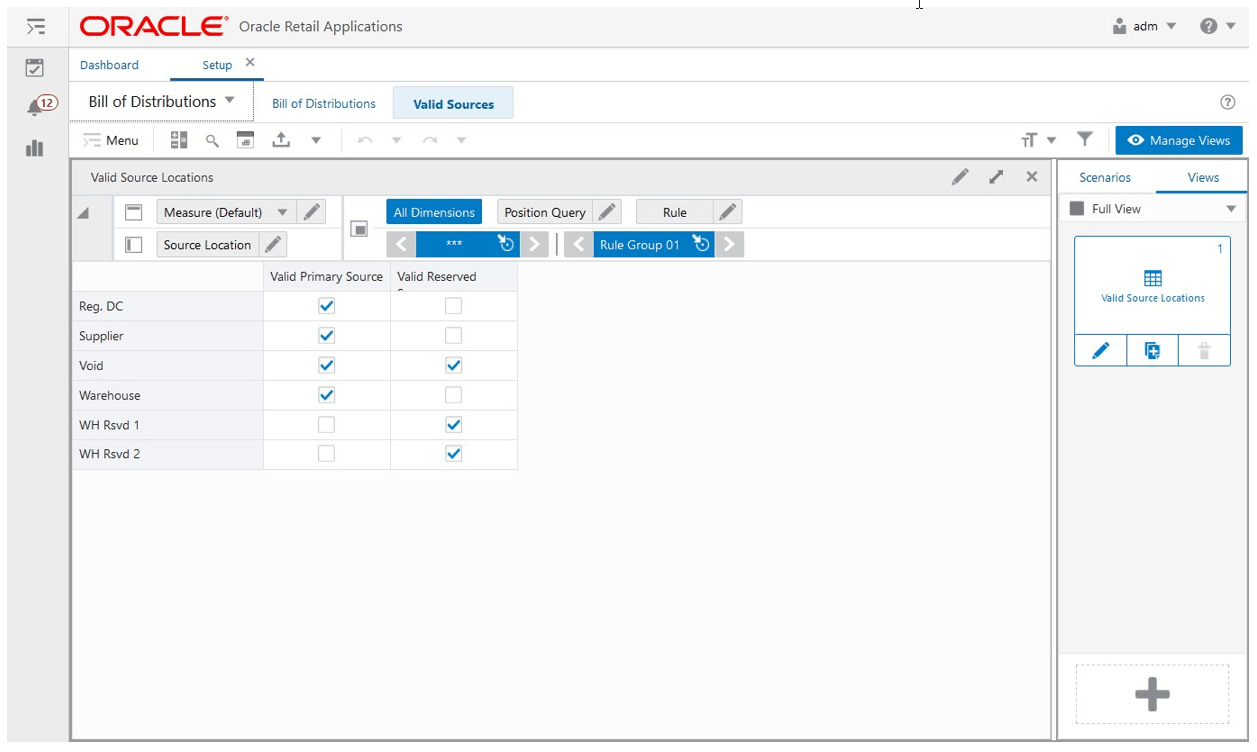The width and height of the screenshot is (1257, 752).
Task: Expand the undo history dropdown arrow
Action: (396, 140)
